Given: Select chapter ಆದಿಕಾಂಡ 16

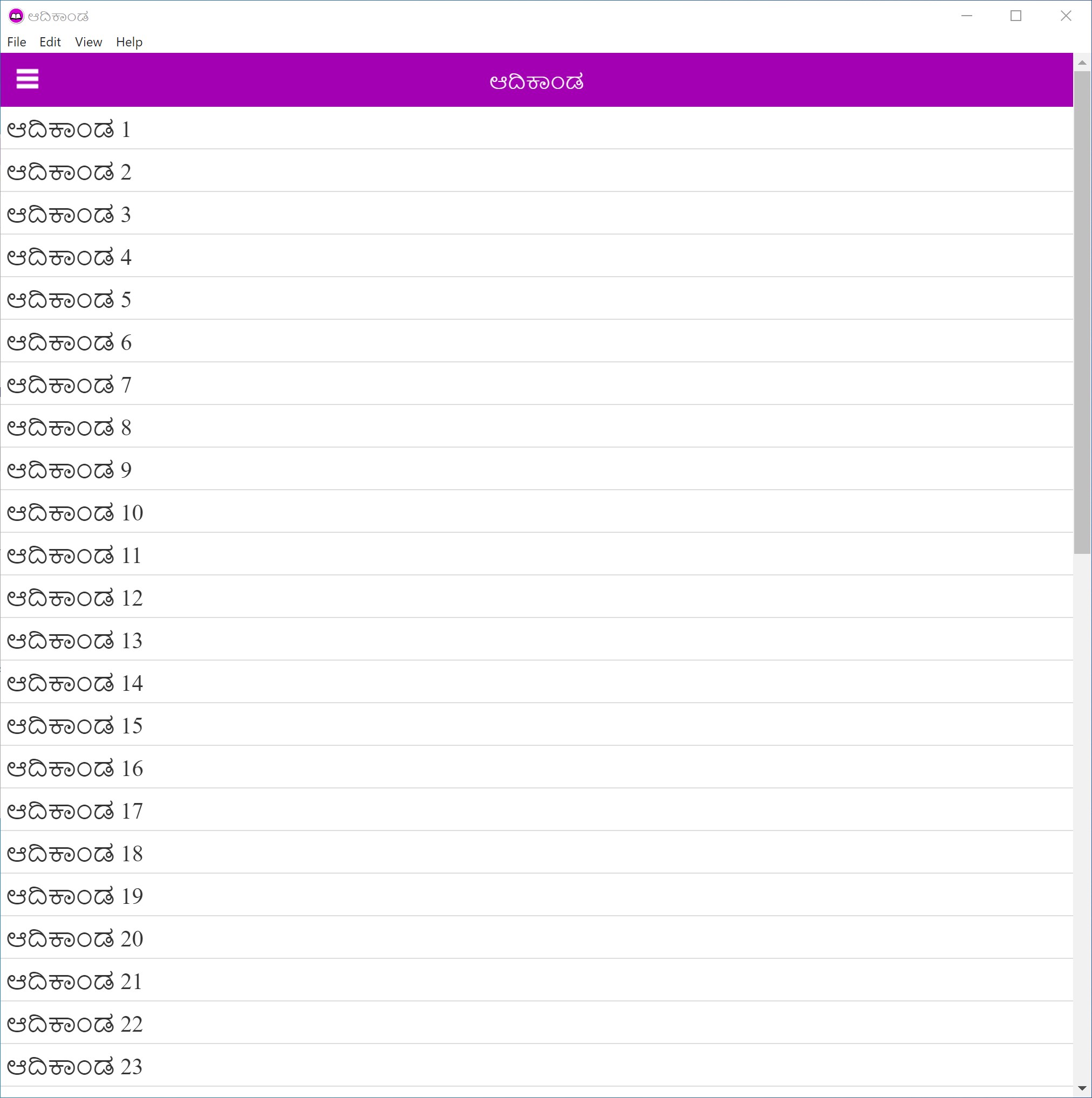Looking at the screenshot, I should tap(74, 768).
